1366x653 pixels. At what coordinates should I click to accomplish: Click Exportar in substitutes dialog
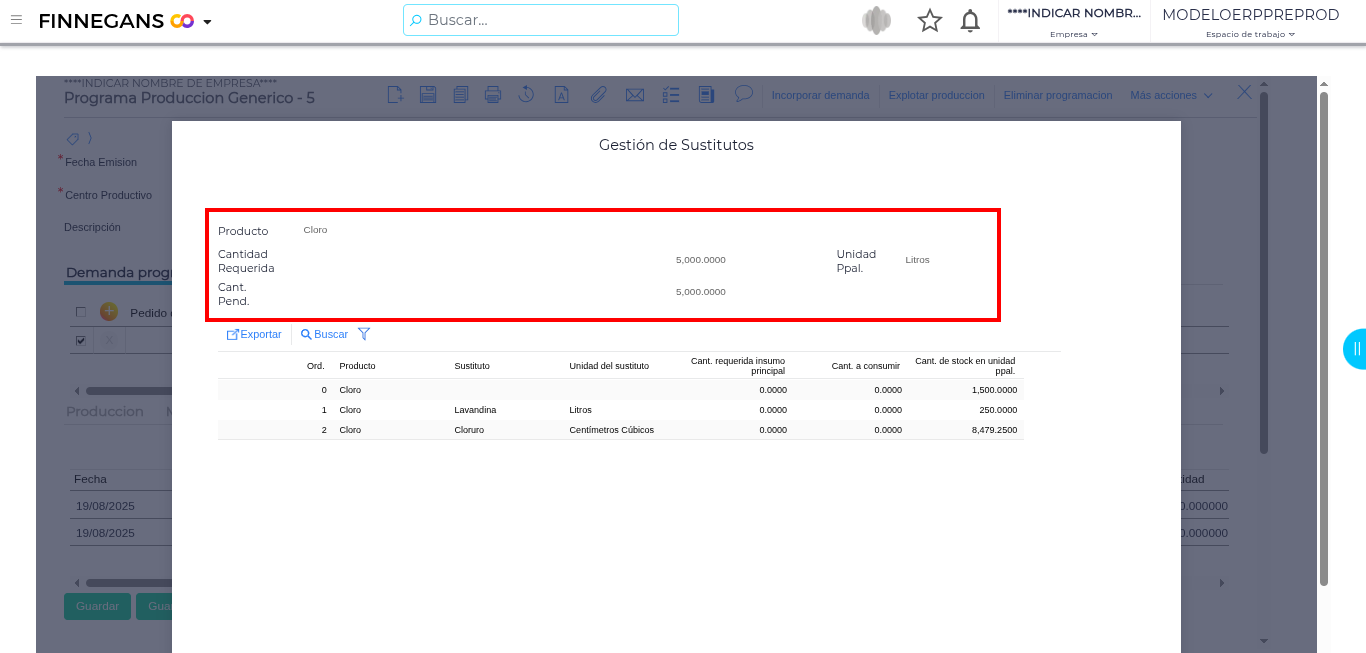point(254,334)
